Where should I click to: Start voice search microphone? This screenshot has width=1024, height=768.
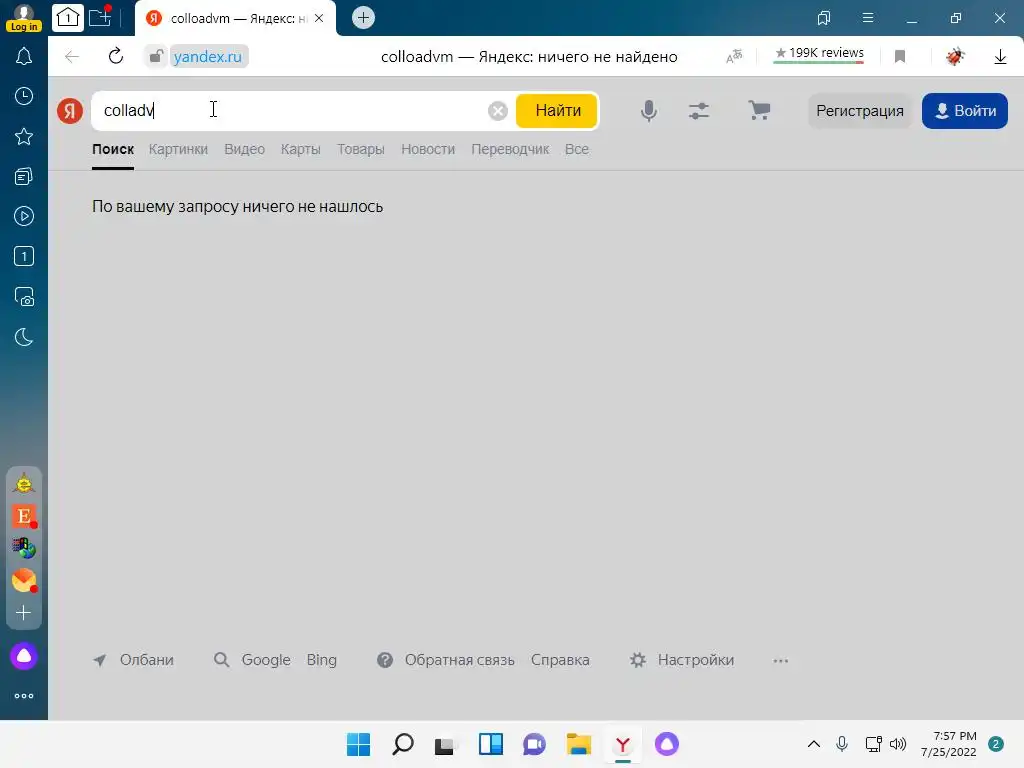click(x=648, y=110)
